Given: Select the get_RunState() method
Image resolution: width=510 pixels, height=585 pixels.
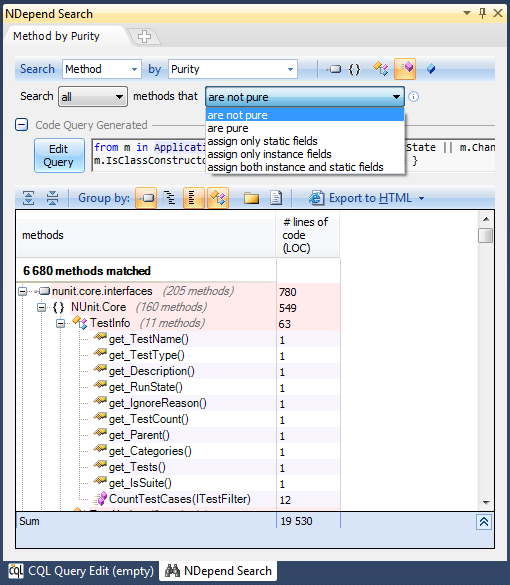Looking at the screenshot, I should (146, 387).
